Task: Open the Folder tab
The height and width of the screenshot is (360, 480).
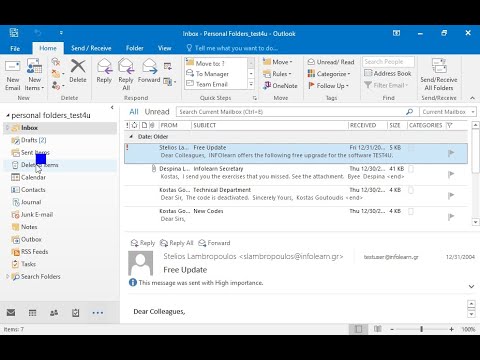Action: [x=135, y=48]
